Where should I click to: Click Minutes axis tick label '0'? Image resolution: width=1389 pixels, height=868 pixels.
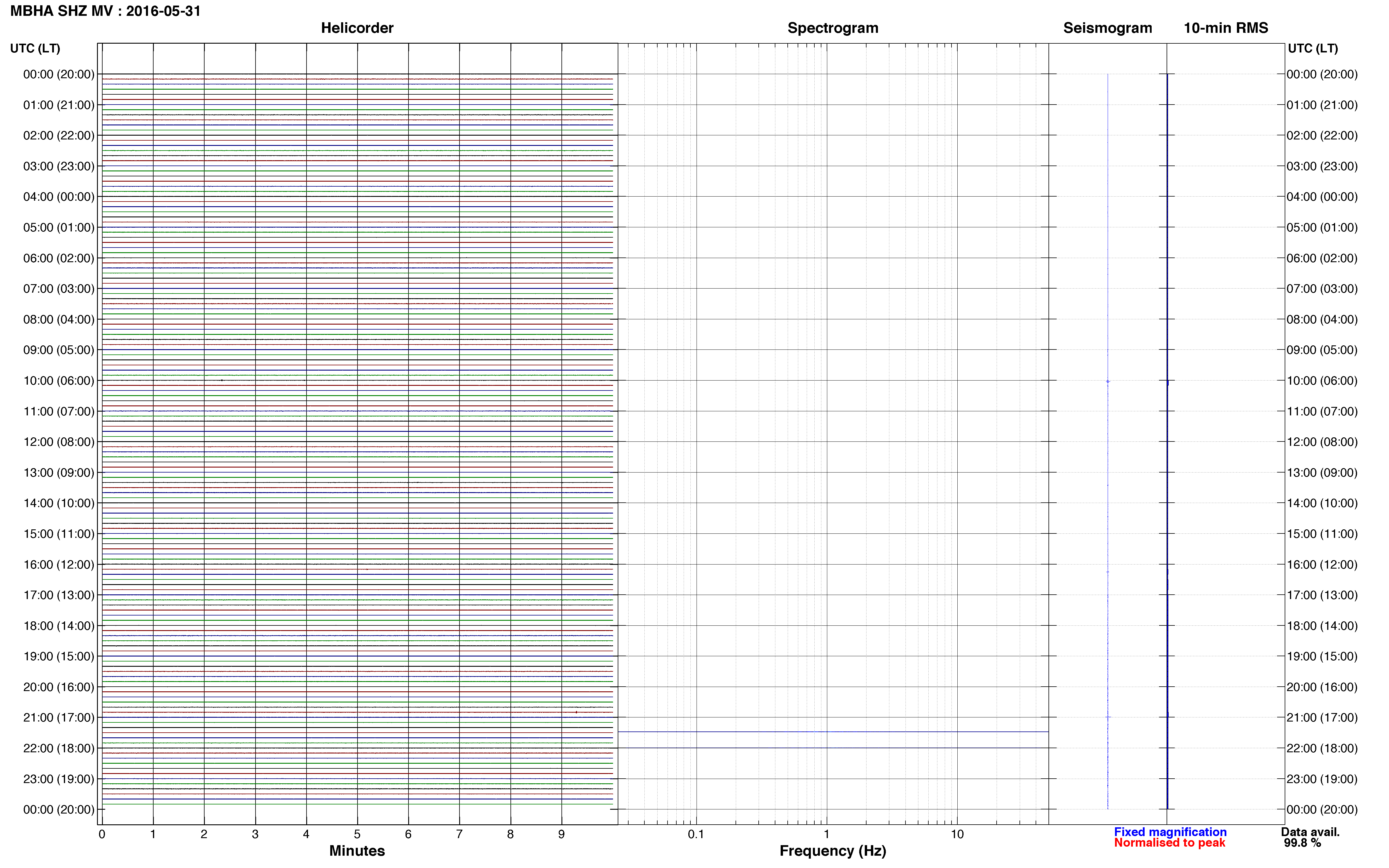[x=102, y=834]
